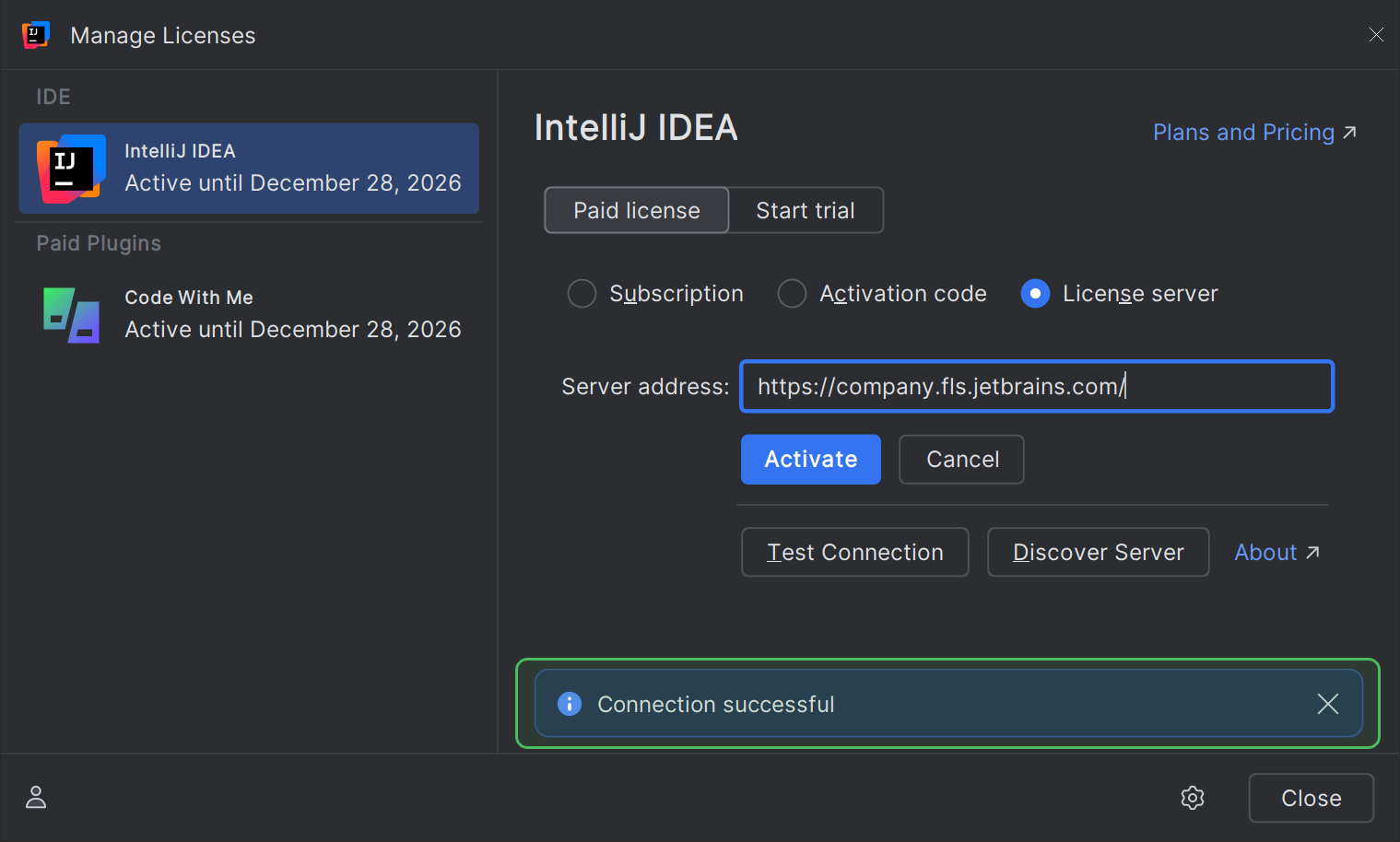The height and width of the screenshot is (842, 1400).
Task: Click Discover Server
Action: (x=1098, y=552)
